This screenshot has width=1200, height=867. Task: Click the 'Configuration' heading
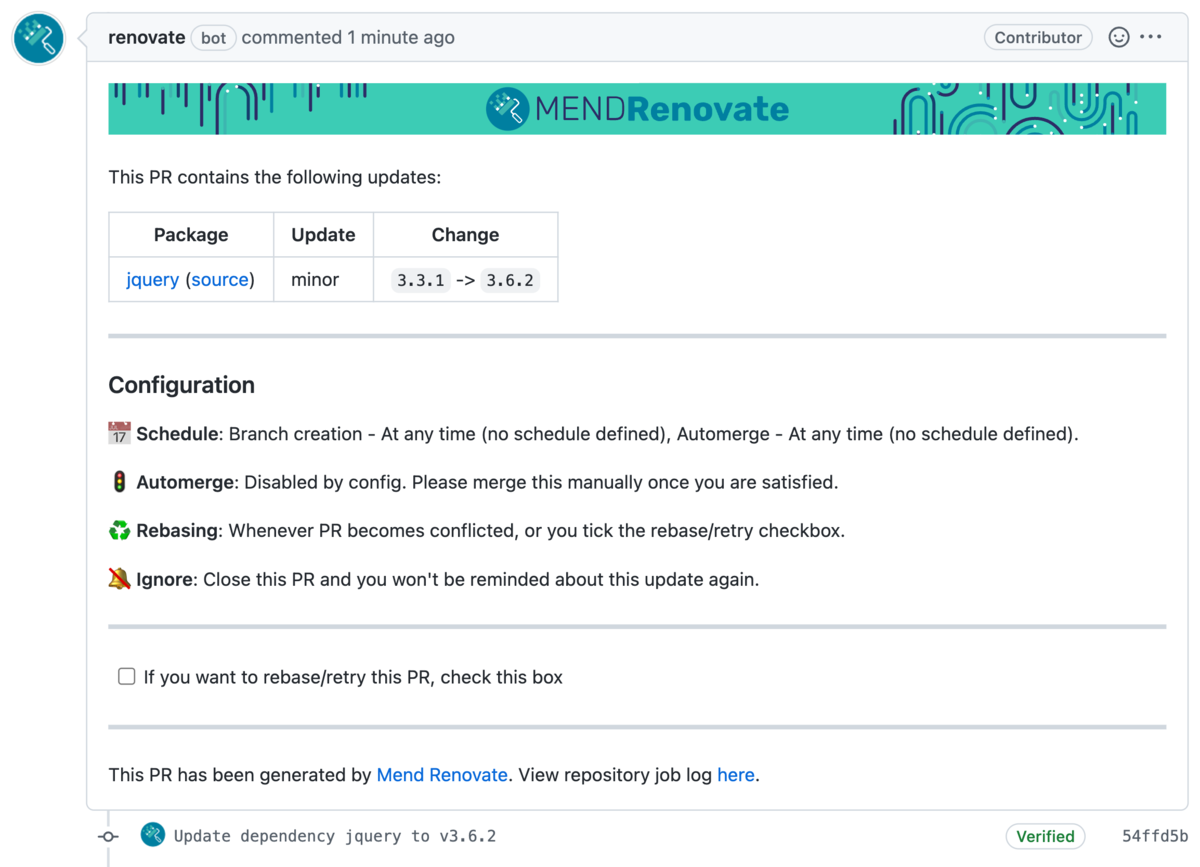coord(181,385)
